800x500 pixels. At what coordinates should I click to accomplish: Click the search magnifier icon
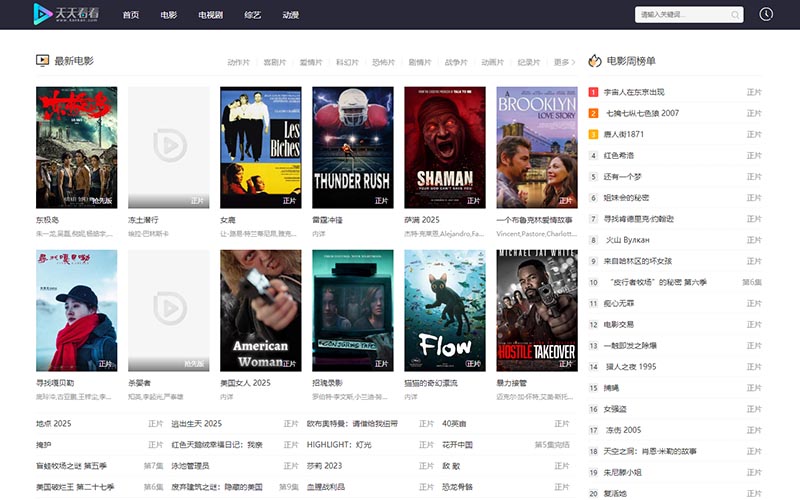[735, 15]
